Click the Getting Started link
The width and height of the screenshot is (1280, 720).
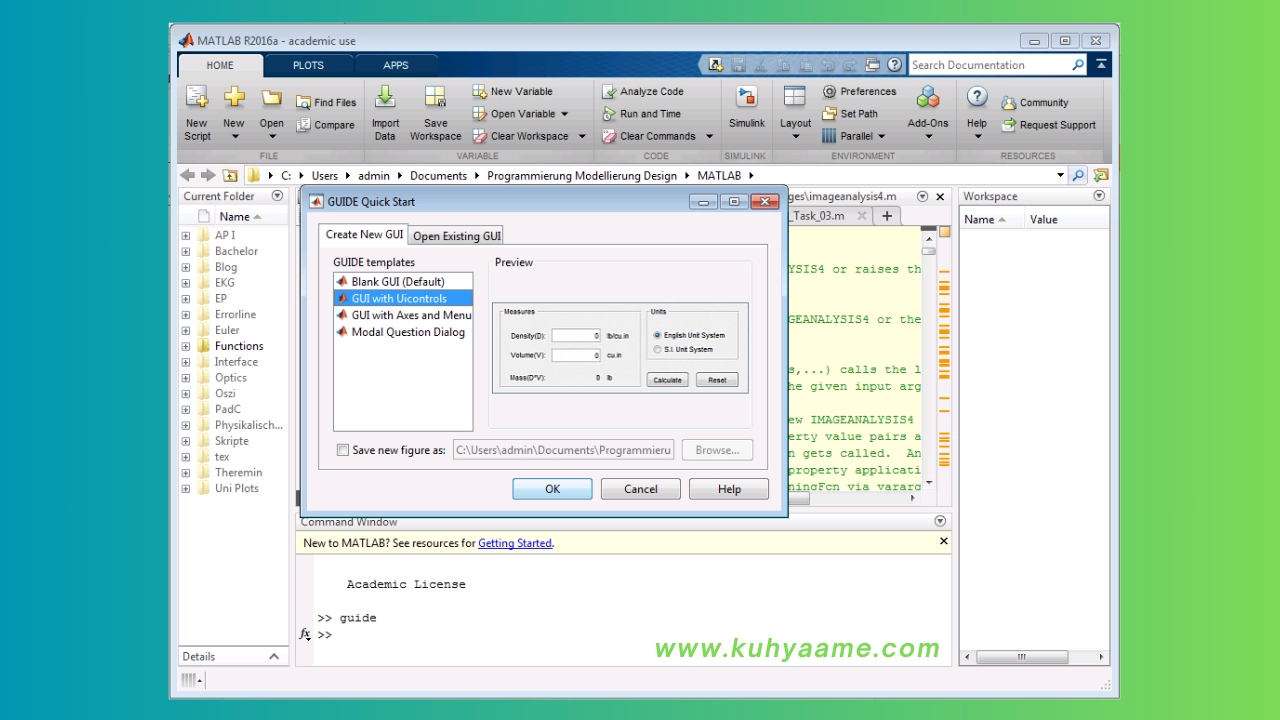click(515, 543)
